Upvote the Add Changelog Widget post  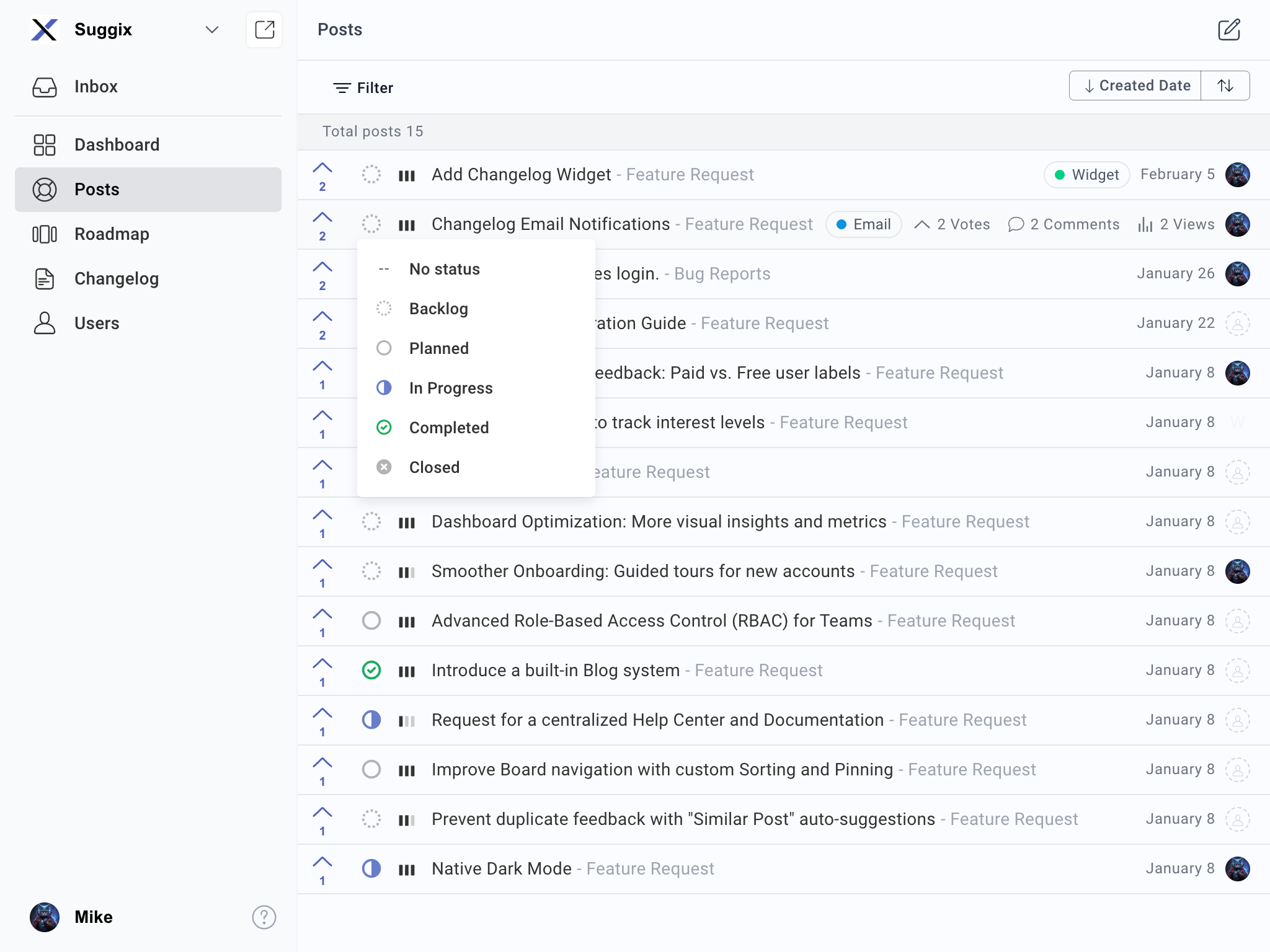322,169
